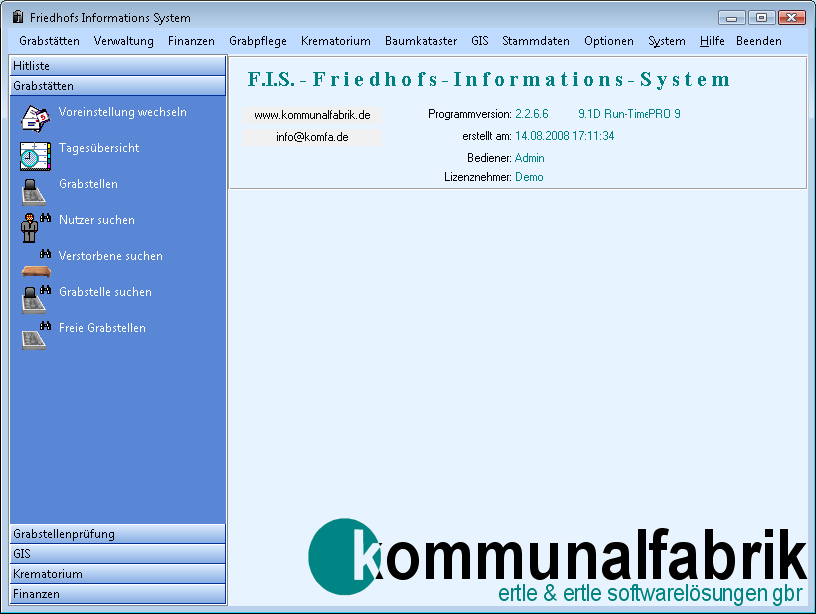The height and width of the screenshot is (614, 816).
Task: Collapse the Grabstätten sidebar section header
Action: [x=118, y=86]
